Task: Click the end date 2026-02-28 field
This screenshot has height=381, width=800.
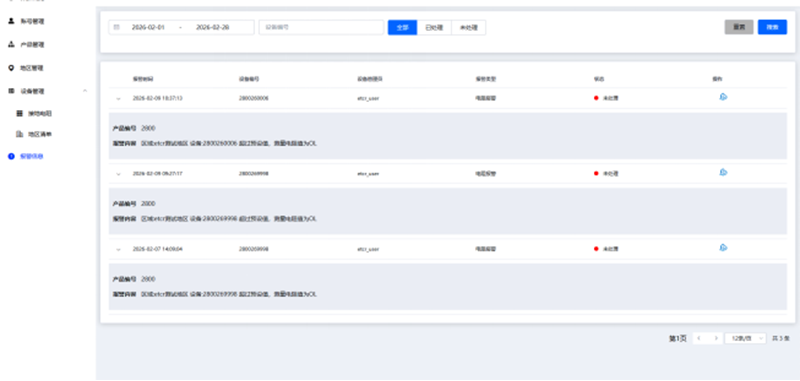Action: point(213,27)
